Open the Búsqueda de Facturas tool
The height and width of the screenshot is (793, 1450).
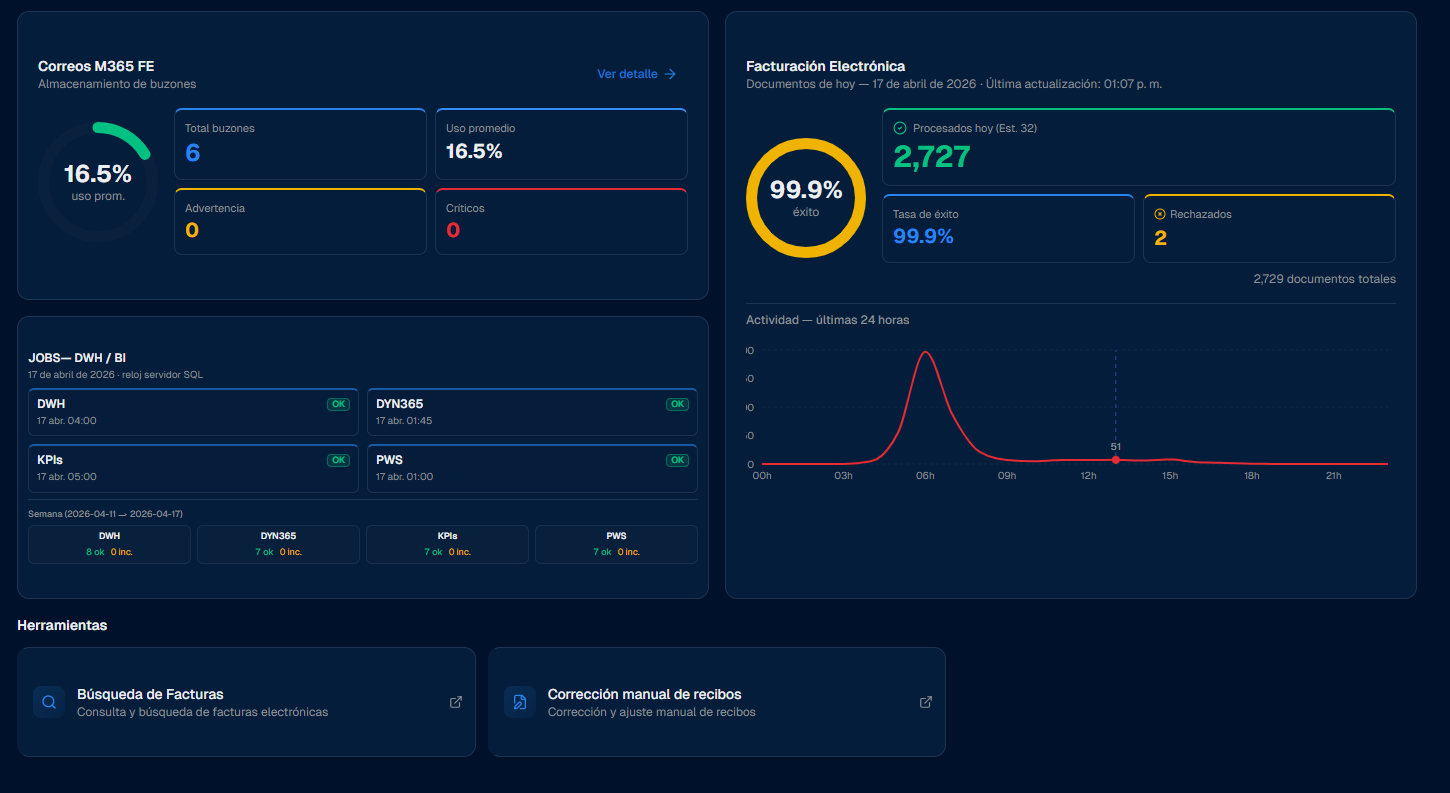pos(246,702)
